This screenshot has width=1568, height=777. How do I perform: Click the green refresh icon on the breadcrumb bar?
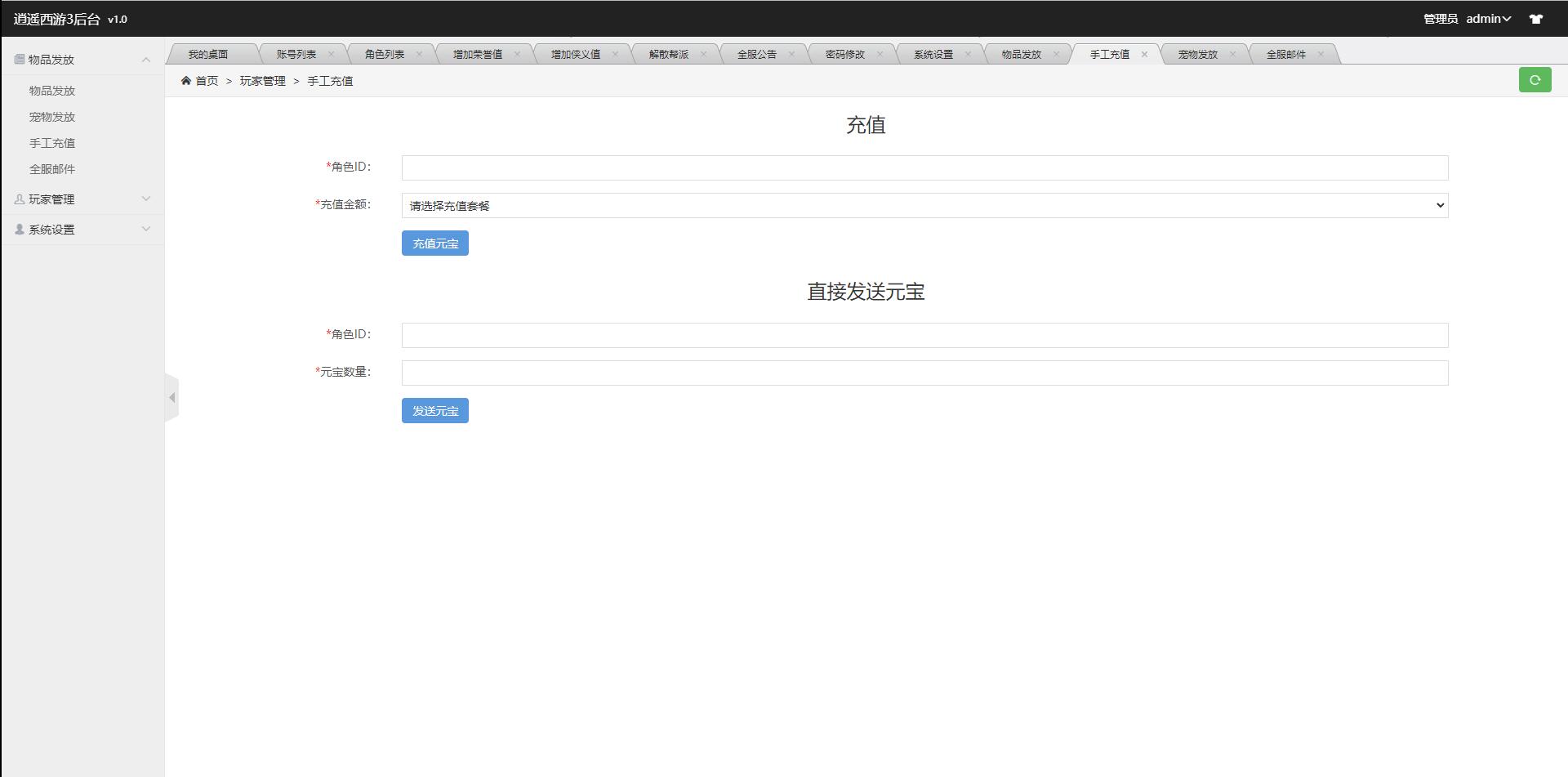[1536, 80]
